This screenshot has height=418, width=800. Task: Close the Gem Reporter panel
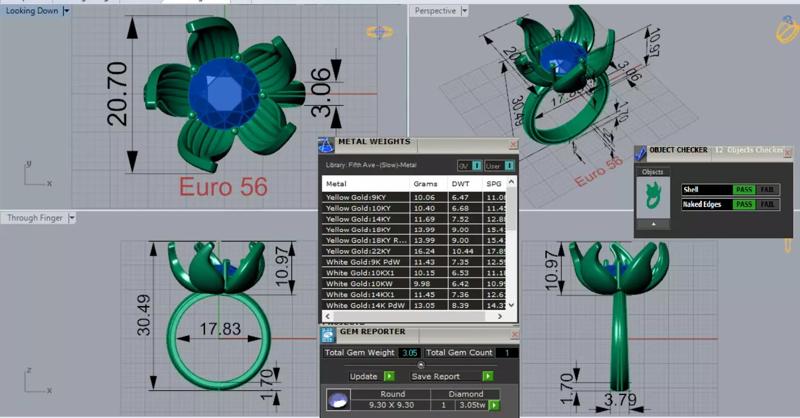514,335
